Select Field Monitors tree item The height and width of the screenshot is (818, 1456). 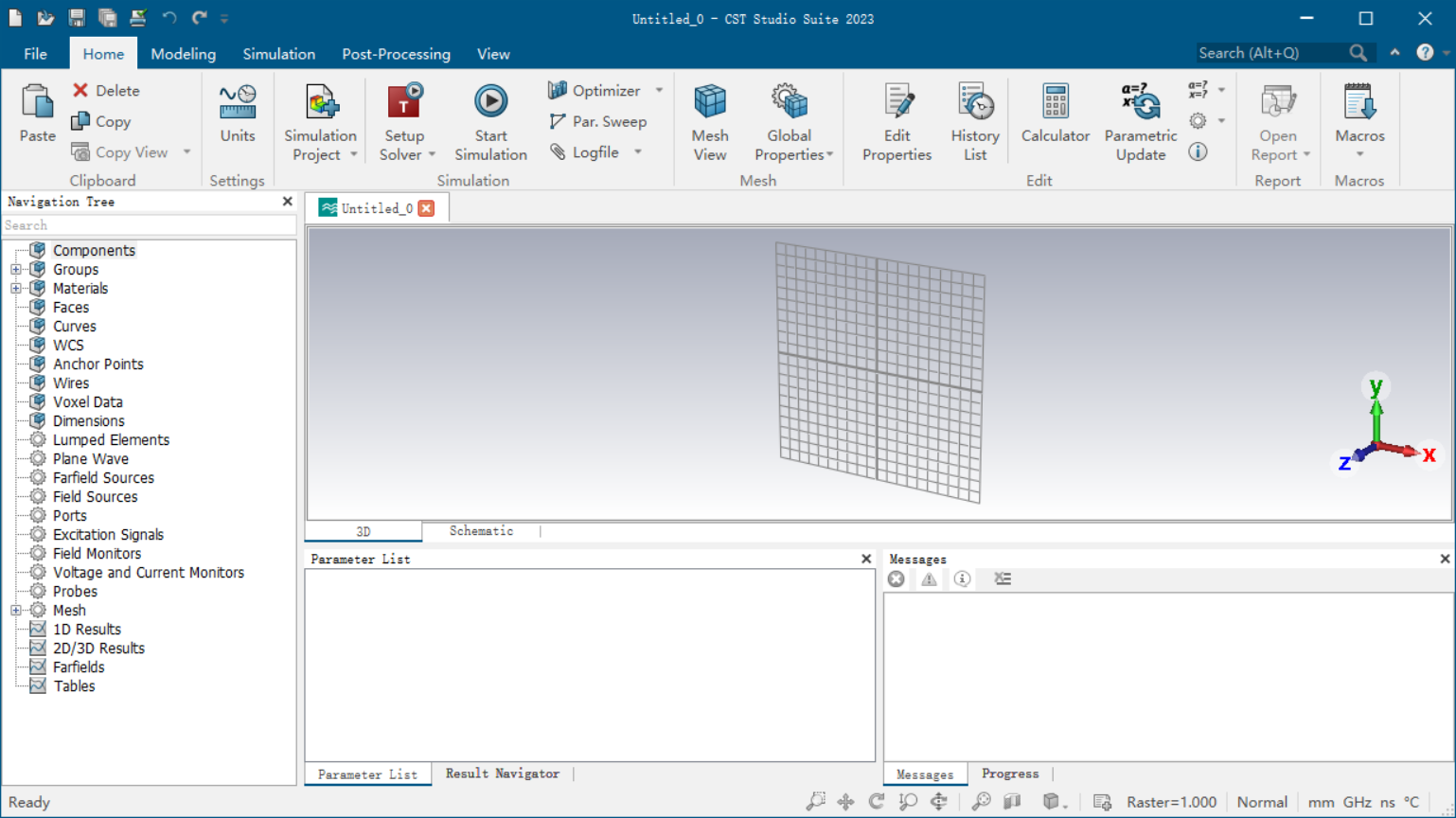(x=97, y=553)
